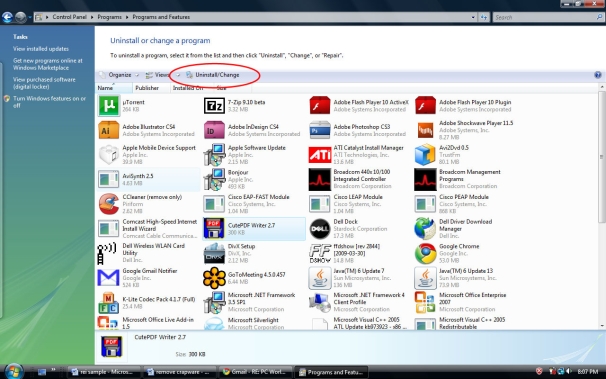The width and height of the screenshot is (606, 379).
Task: Select Apple Mobile Device Support icon
Action: coord(109,155)
